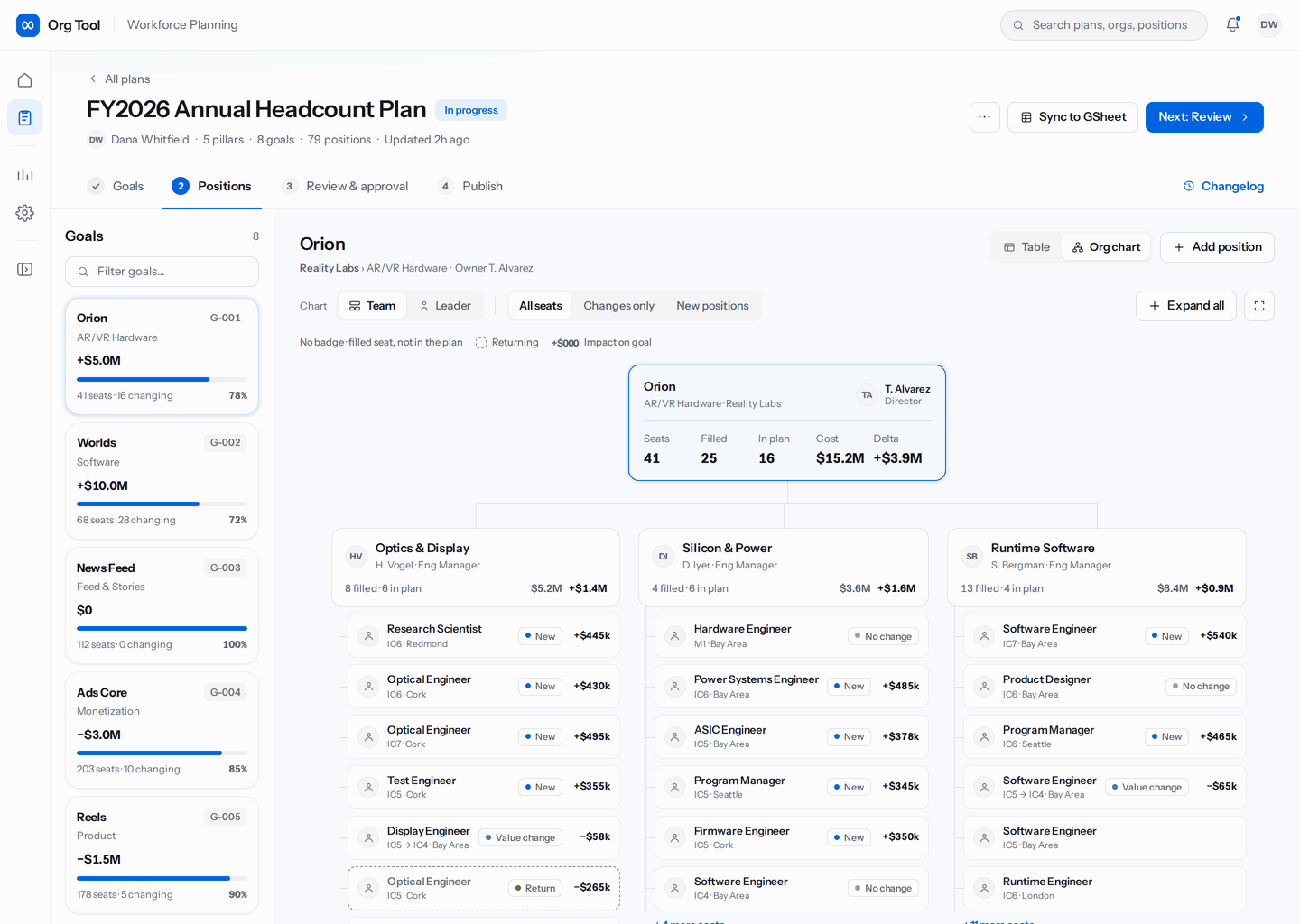Open the Goals step tab

(x=116, y=186)
